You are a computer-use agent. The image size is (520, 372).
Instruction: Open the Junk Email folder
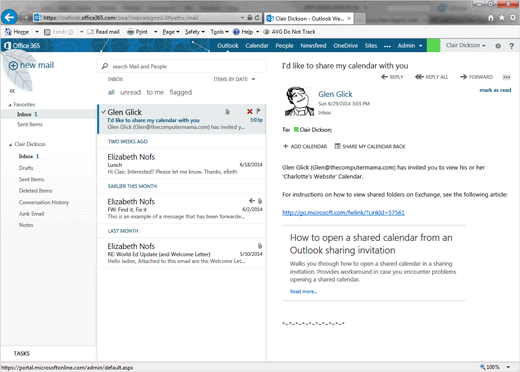(31, 214)
